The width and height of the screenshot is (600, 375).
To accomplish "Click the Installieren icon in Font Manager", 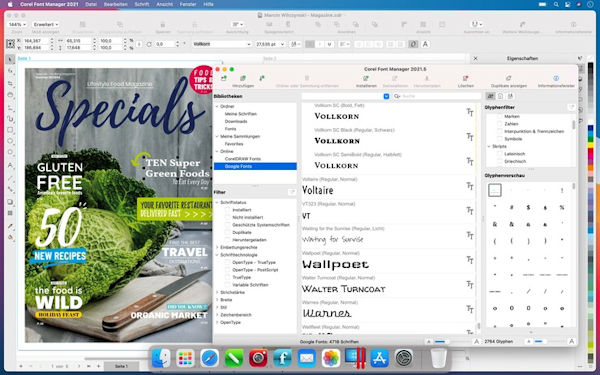I will [366, 78].
